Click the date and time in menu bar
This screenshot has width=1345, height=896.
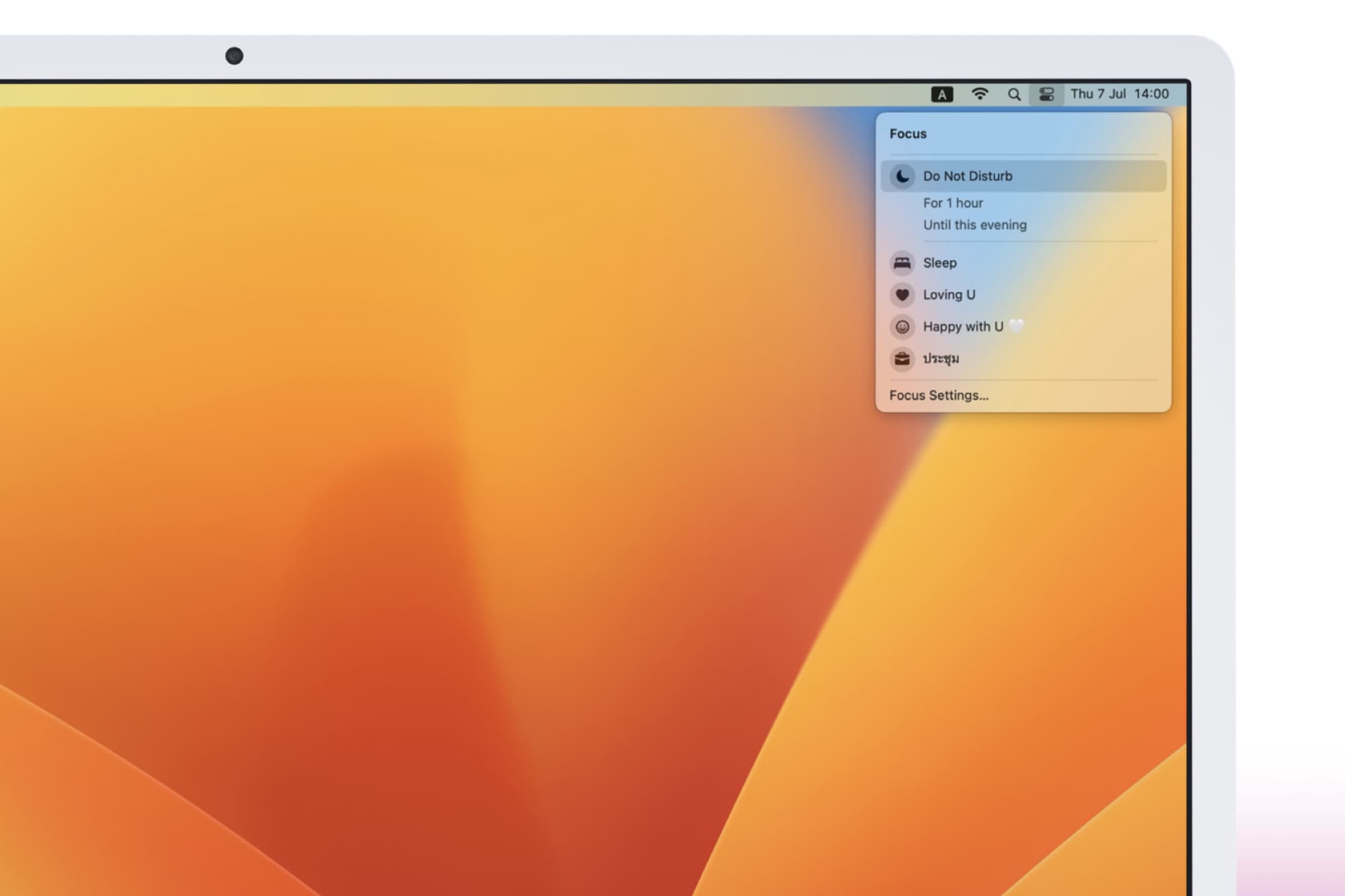1119,94
